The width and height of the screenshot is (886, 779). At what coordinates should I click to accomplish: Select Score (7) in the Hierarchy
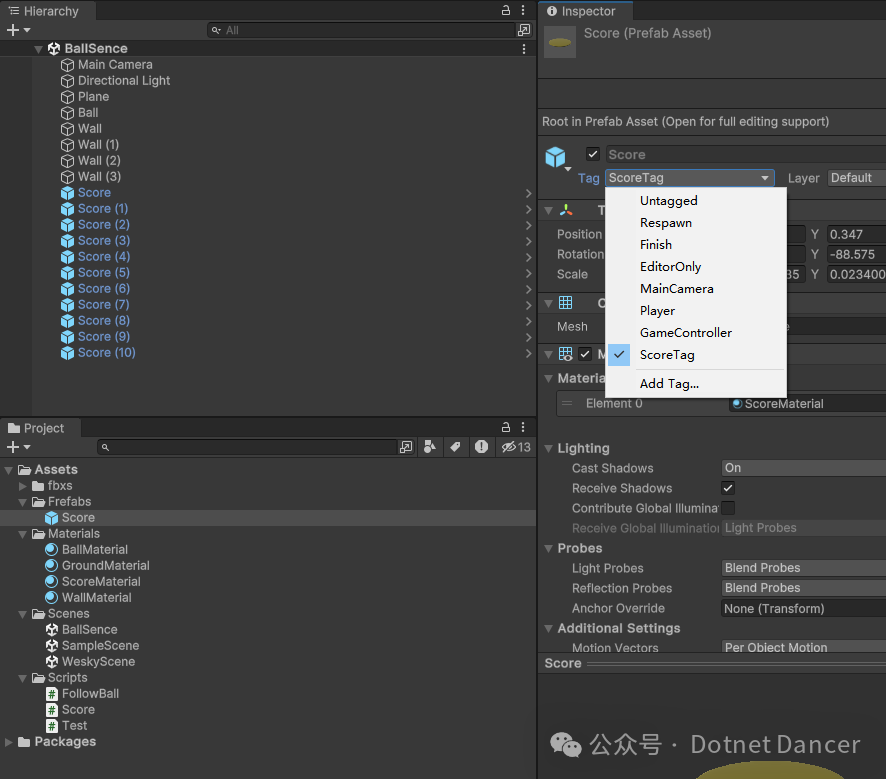[103, 304]
